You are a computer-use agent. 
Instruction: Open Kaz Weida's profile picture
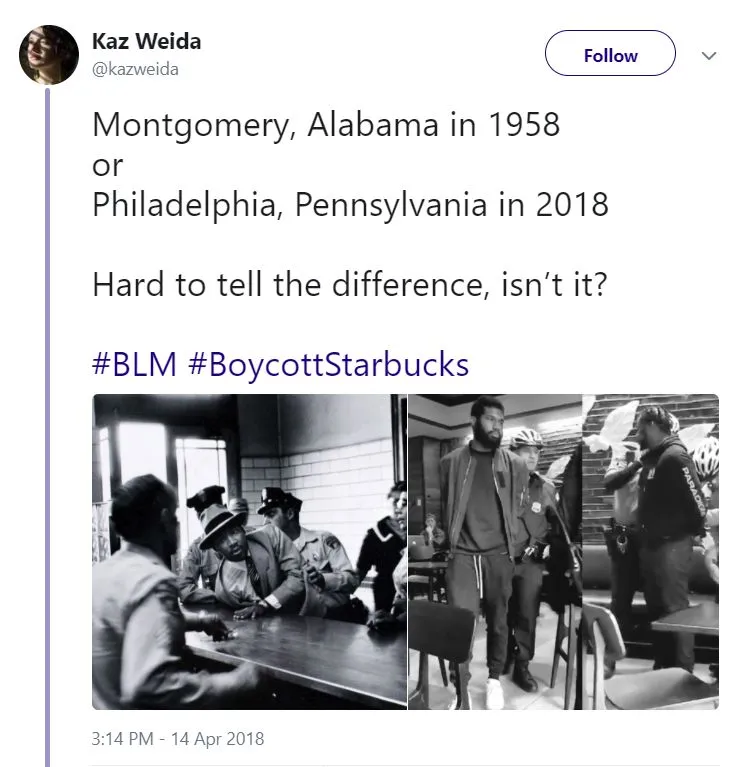coord(49,55)
